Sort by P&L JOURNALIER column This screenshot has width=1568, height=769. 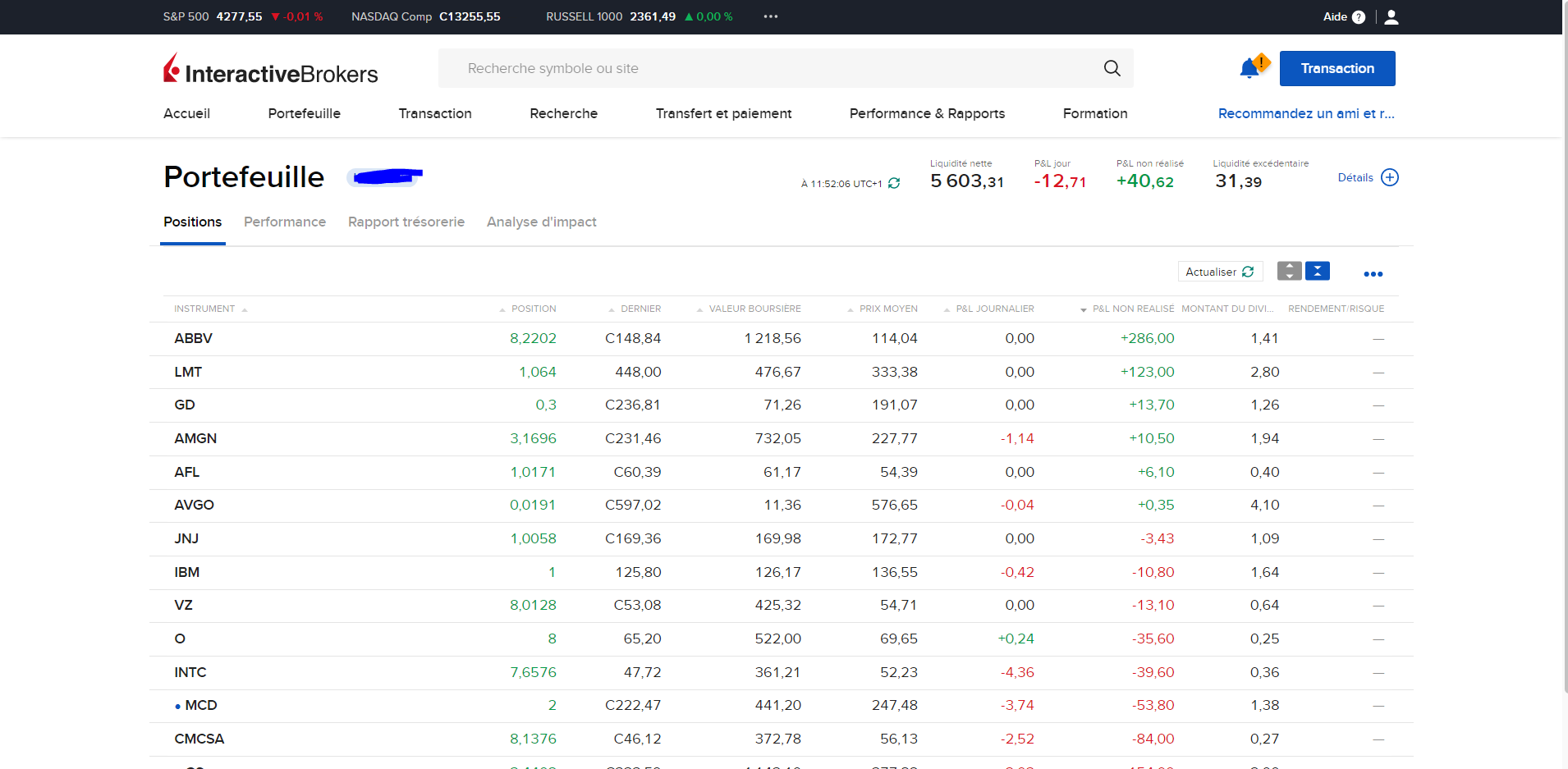989,309
